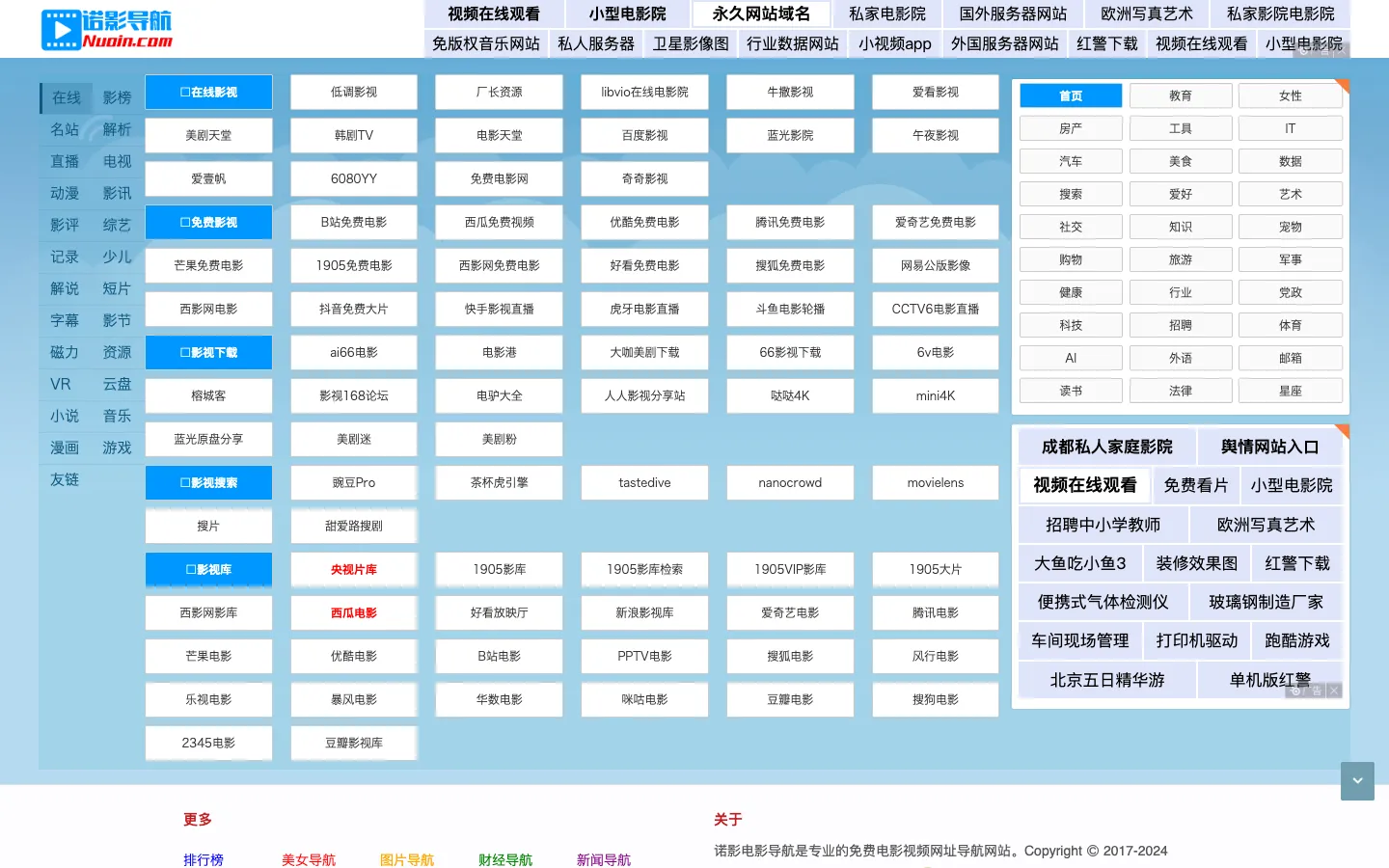1389x868 pixels.
Task: Open the 大鱼吃小鱼3 ad link
Action: [1080, 563]
